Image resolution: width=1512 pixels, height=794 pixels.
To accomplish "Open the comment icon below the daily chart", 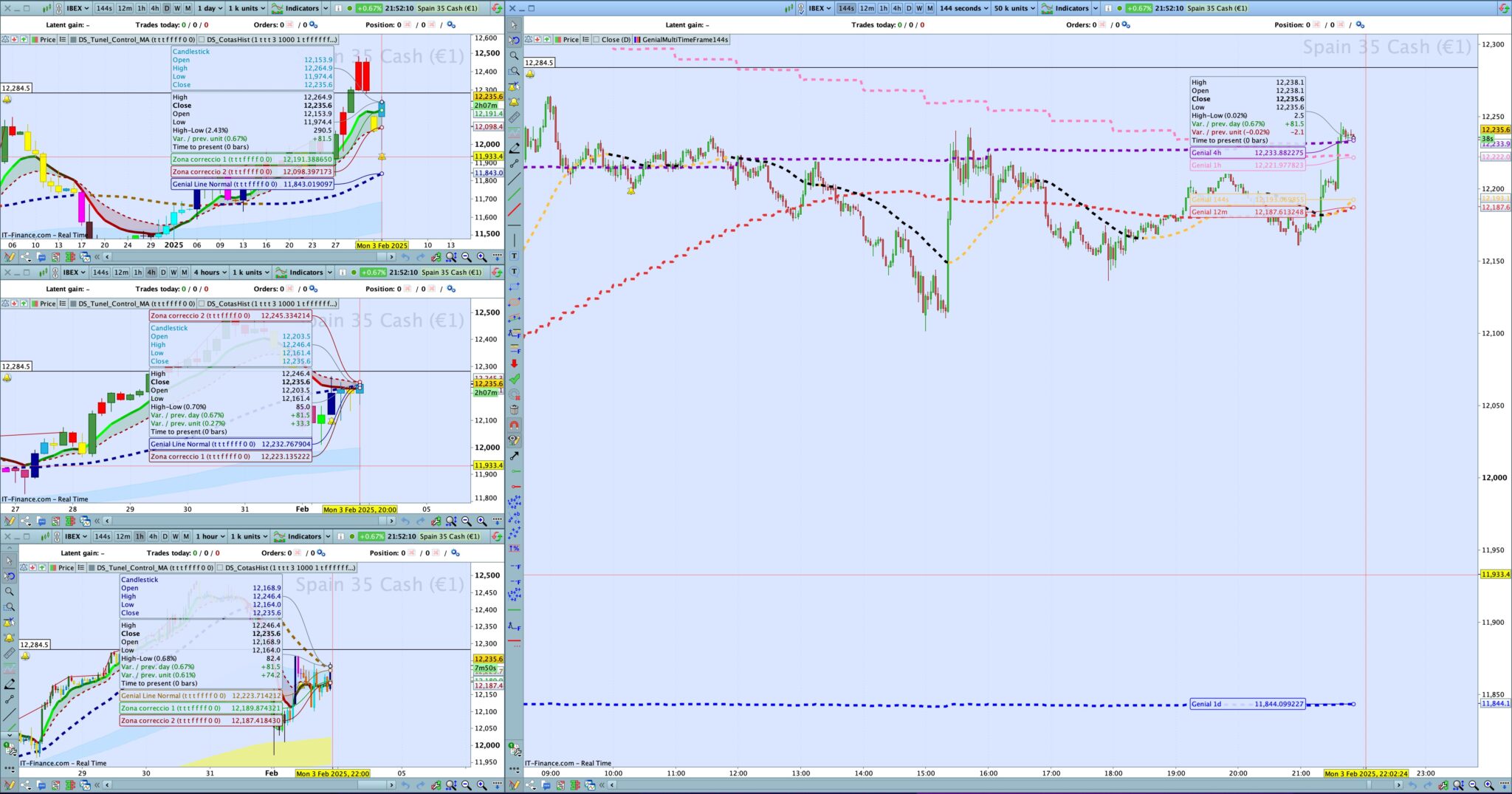I will (41, 257).
